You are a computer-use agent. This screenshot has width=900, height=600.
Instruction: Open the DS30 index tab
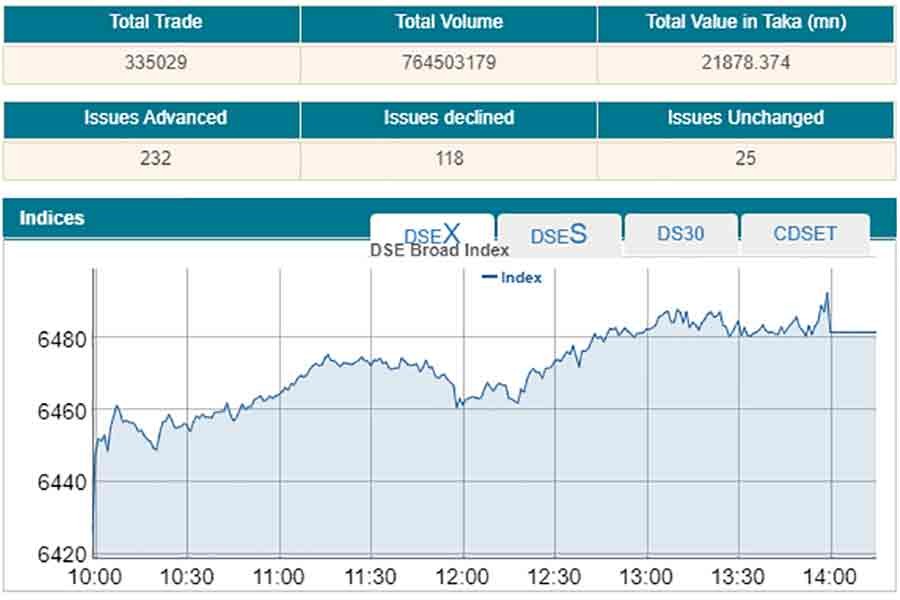[x=678, y=232]
